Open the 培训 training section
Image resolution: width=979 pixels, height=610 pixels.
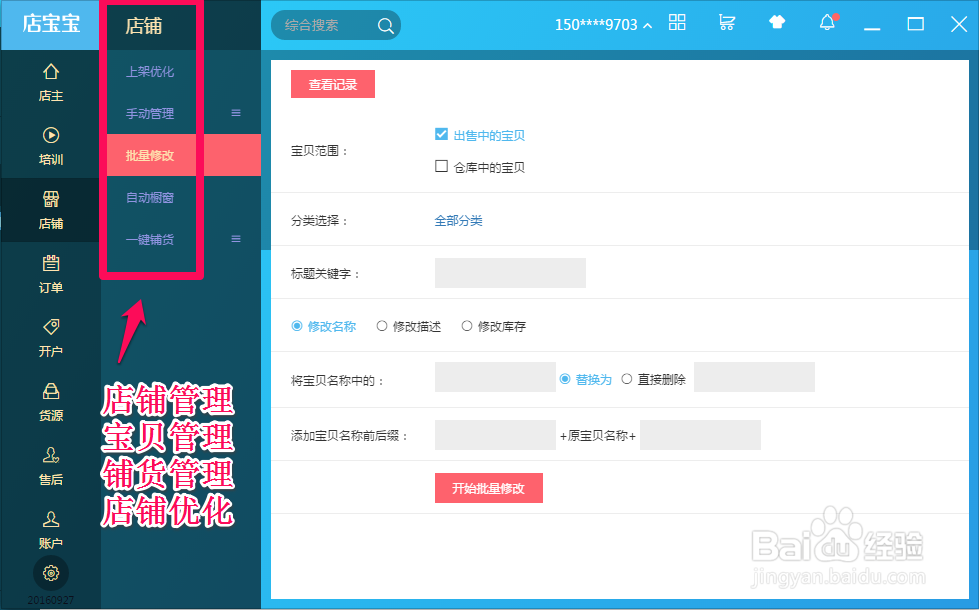(51, 147)
